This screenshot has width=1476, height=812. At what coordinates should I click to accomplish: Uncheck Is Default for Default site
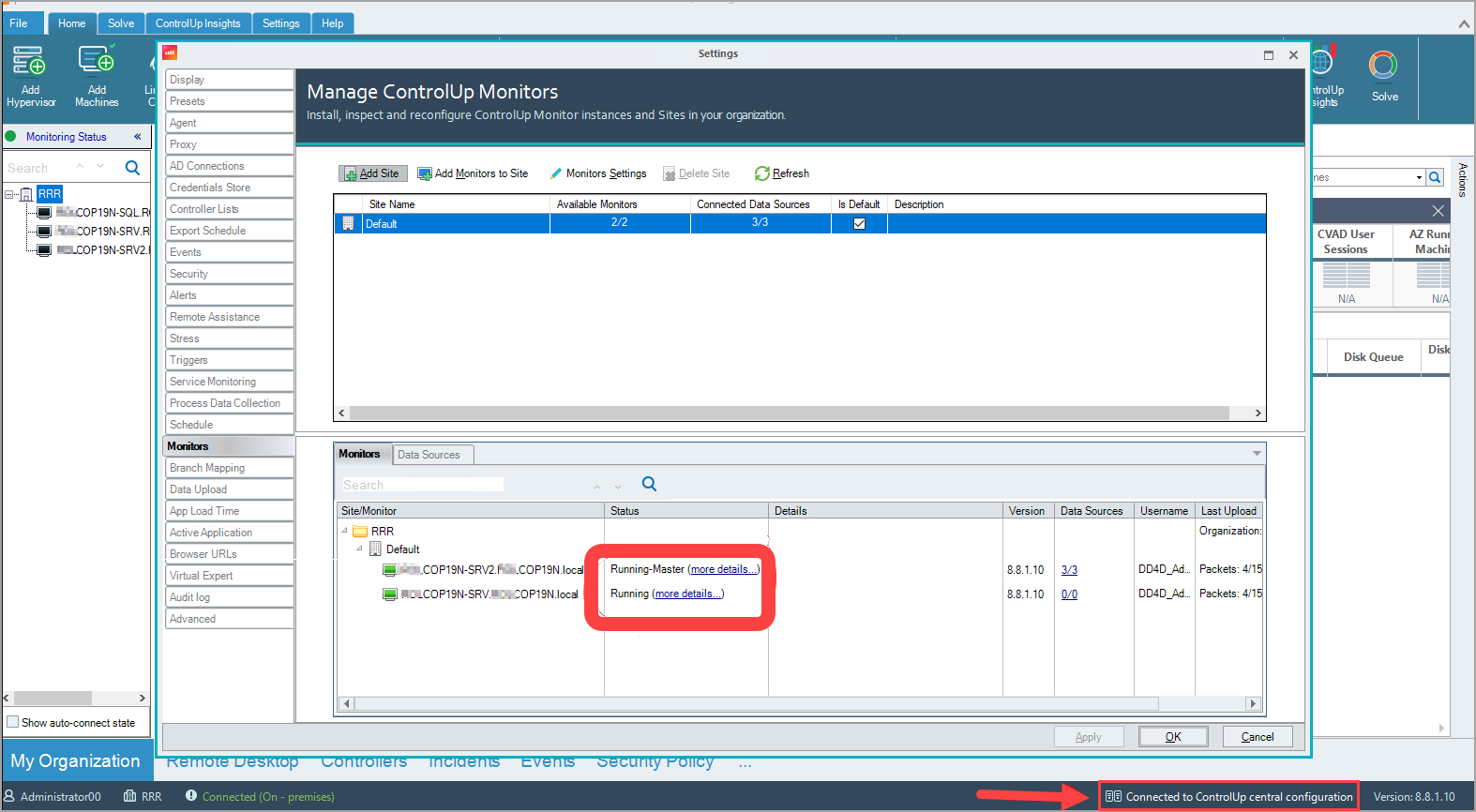pos(859,224)
